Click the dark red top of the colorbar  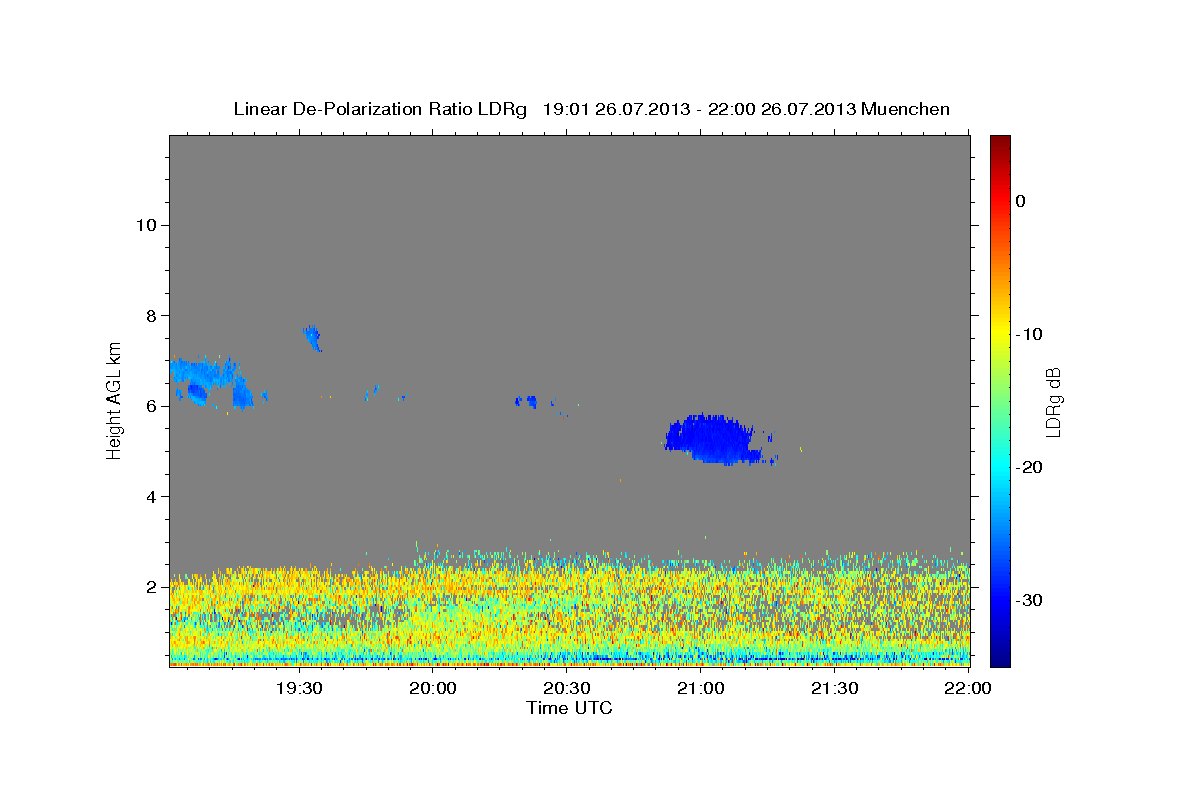click(x=1000, y=143)
